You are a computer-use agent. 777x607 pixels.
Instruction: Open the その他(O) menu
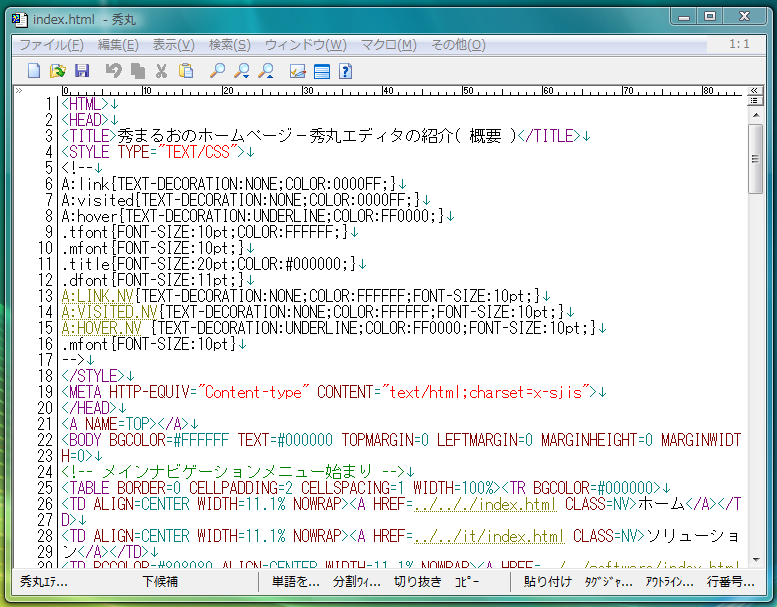(458, 45)
